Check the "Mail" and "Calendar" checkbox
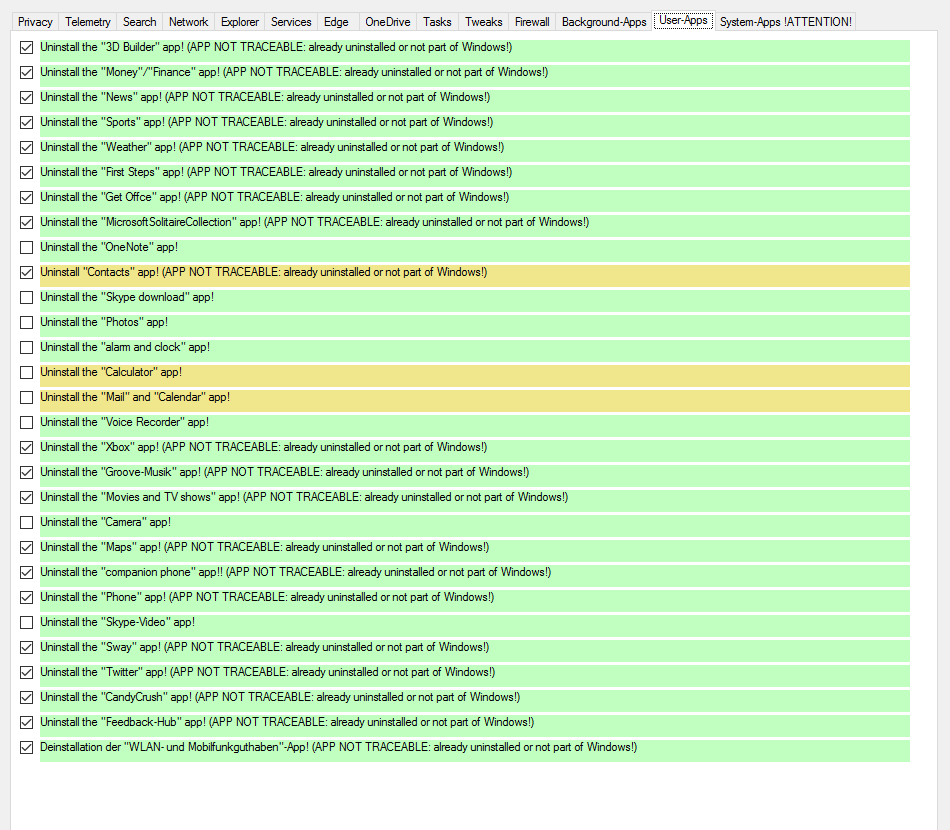 tap(26, 397)
